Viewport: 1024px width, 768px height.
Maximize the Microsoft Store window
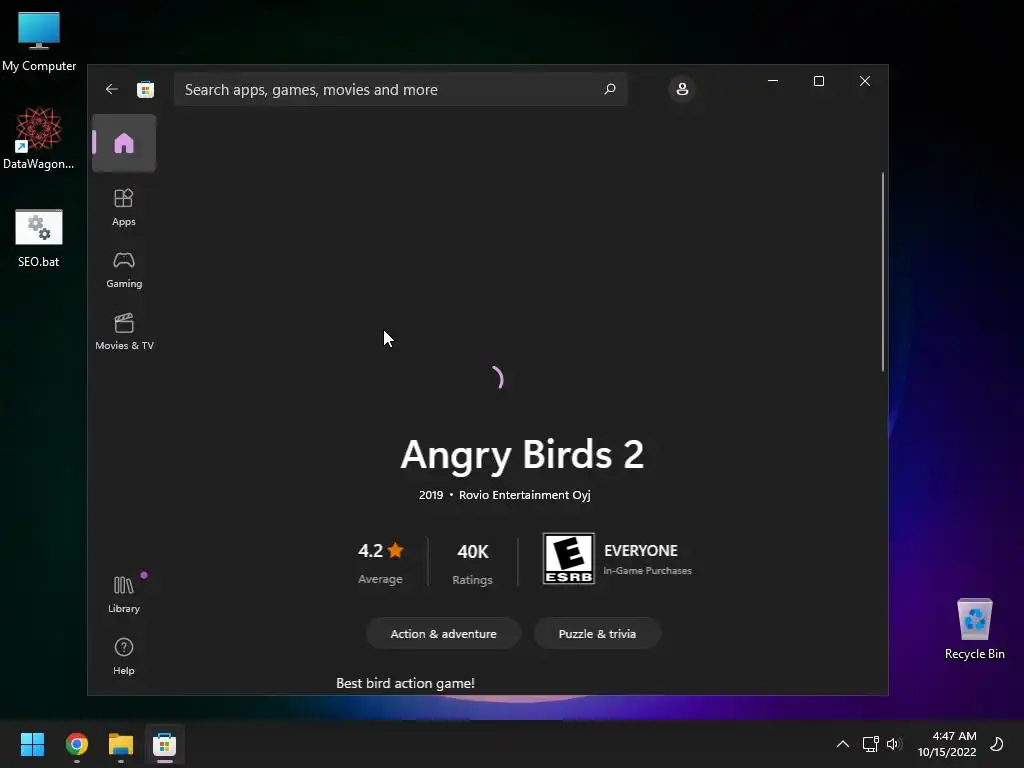tap(819, 81)
